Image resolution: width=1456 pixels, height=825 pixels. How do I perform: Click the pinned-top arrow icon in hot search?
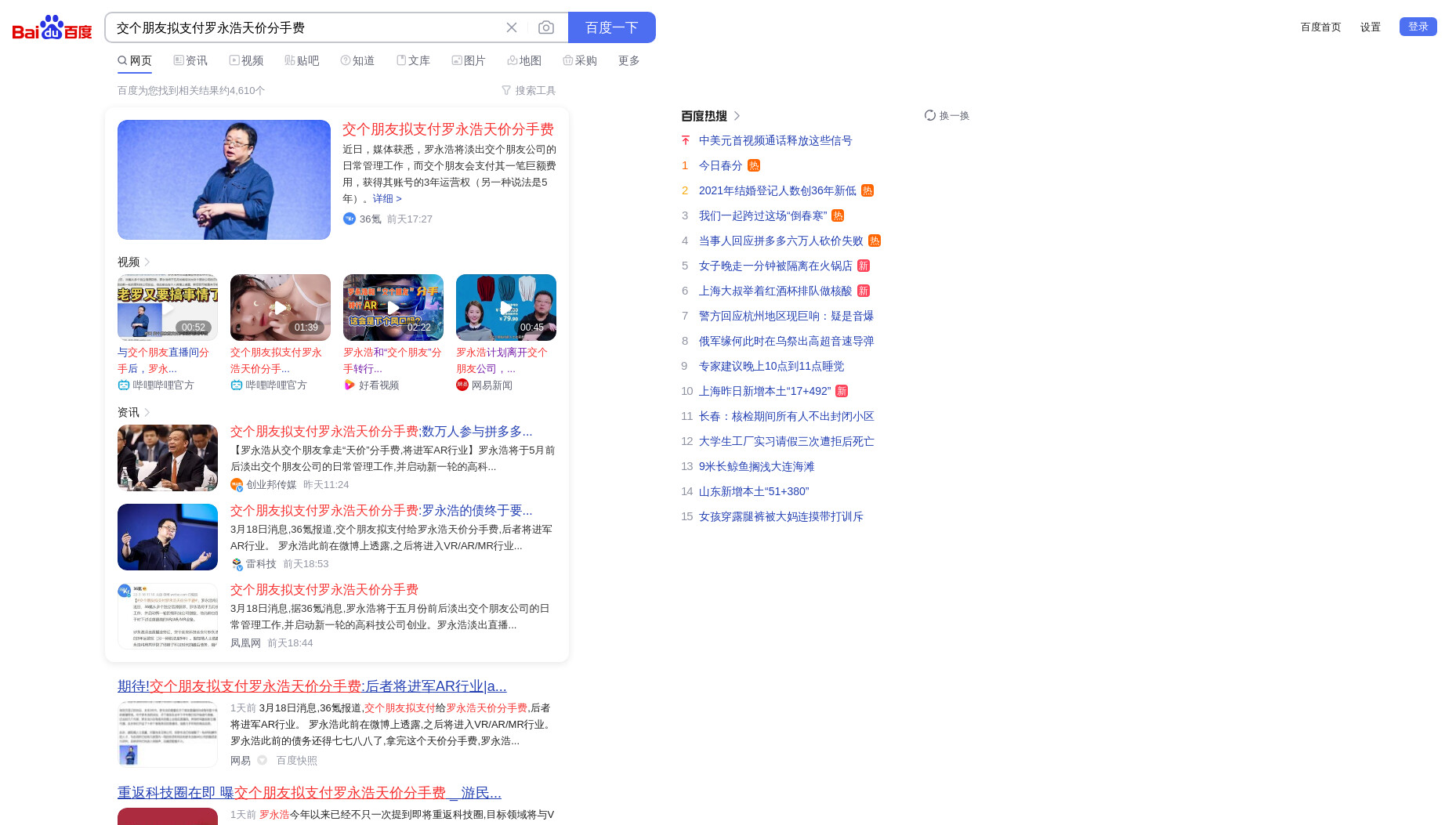coord(686,141)
